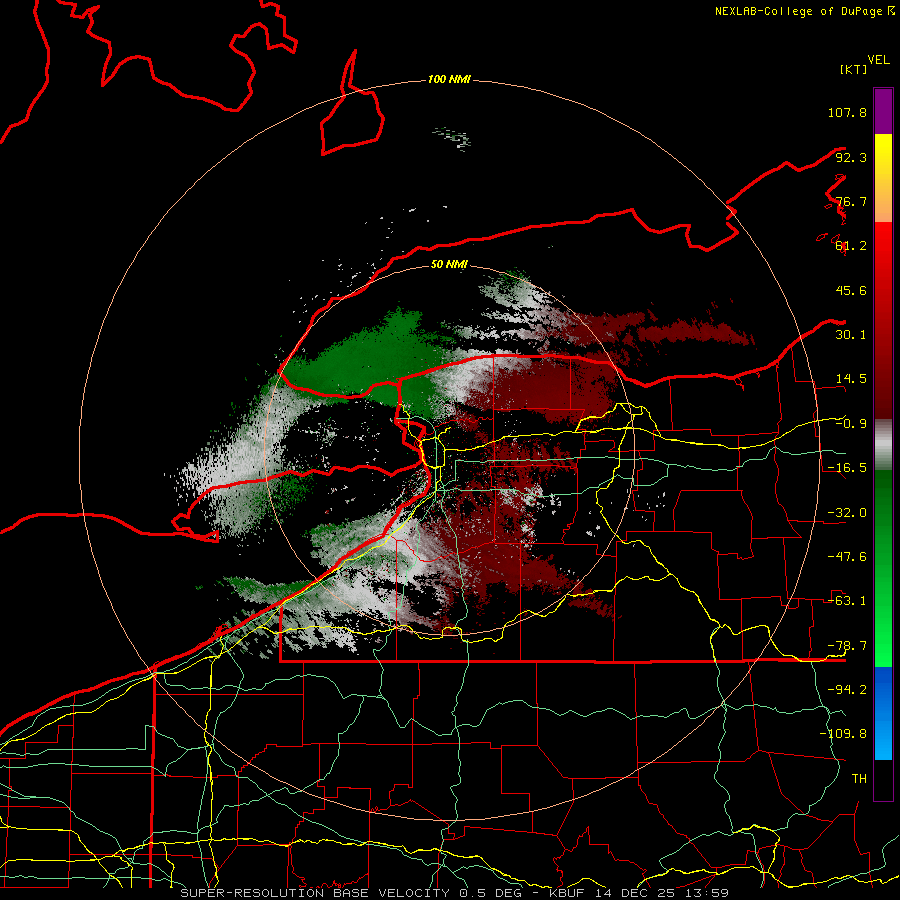Click the 107.8 value on velocity scale
Viewport: 900px width, 900px height.
[847, 112]
